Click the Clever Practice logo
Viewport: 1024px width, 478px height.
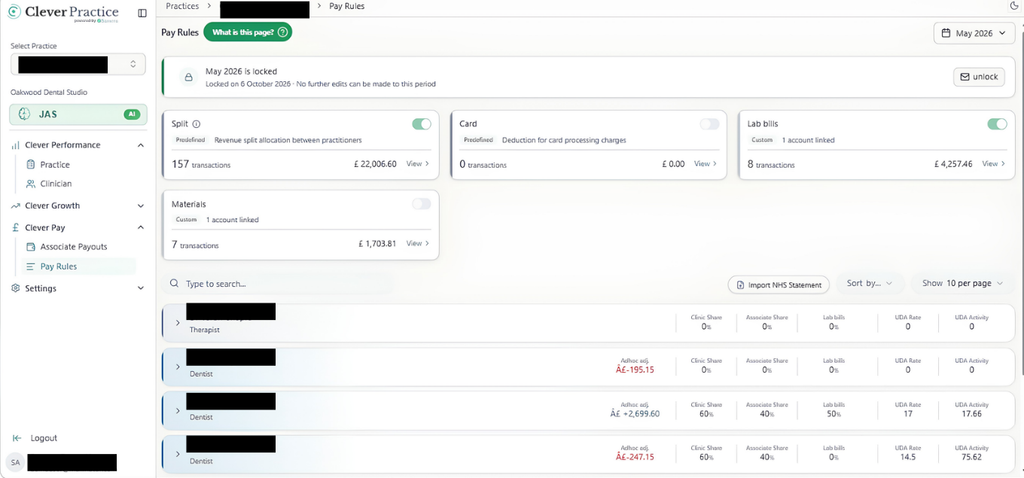(x=63, y=14)
